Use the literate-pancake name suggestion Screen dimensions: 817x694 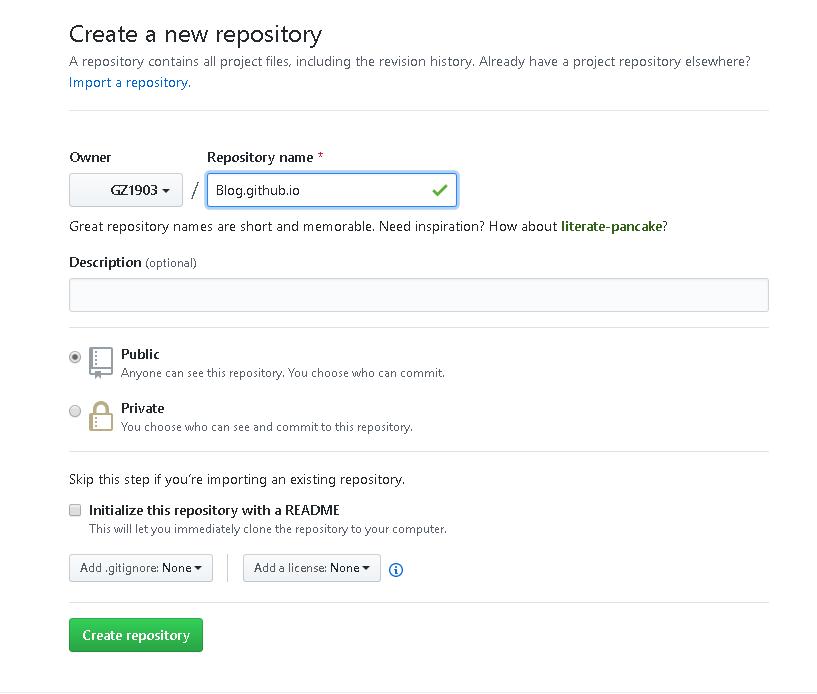pyautogui.click(x=611, y=226)
